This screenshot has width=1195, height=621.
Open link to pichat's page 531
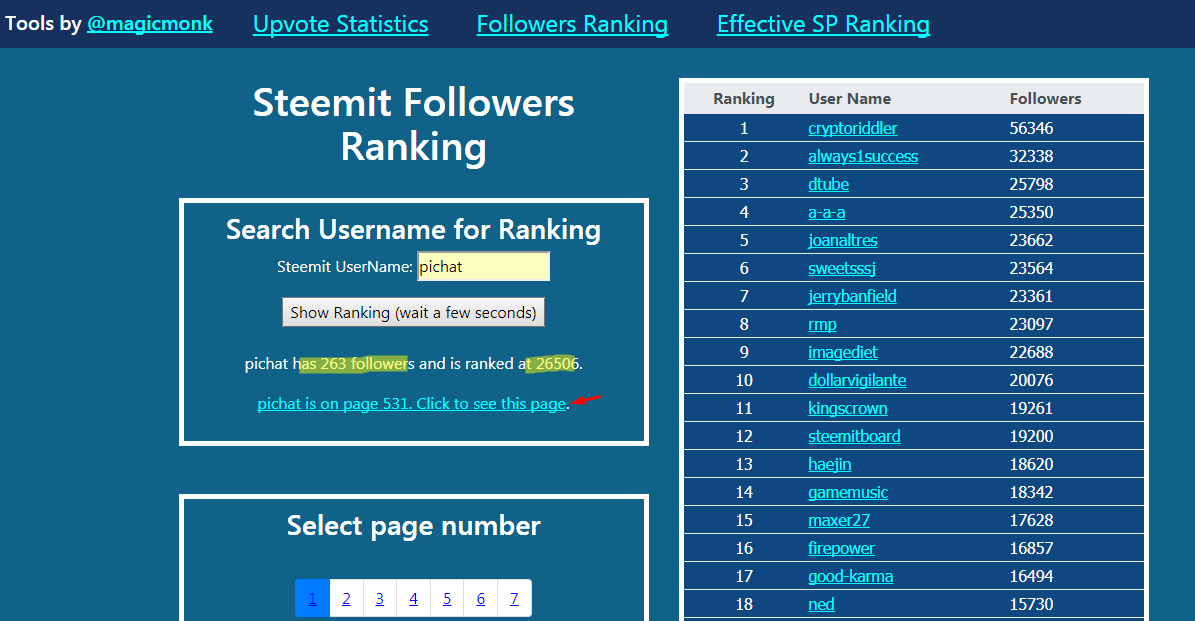[x=412, y=404]
